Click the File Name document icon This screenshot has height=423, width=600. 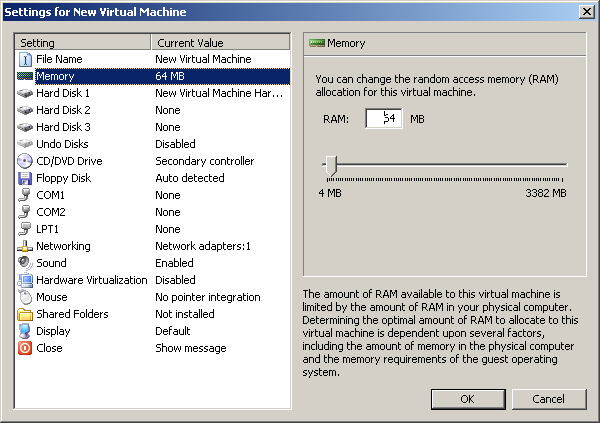(25, 59)
